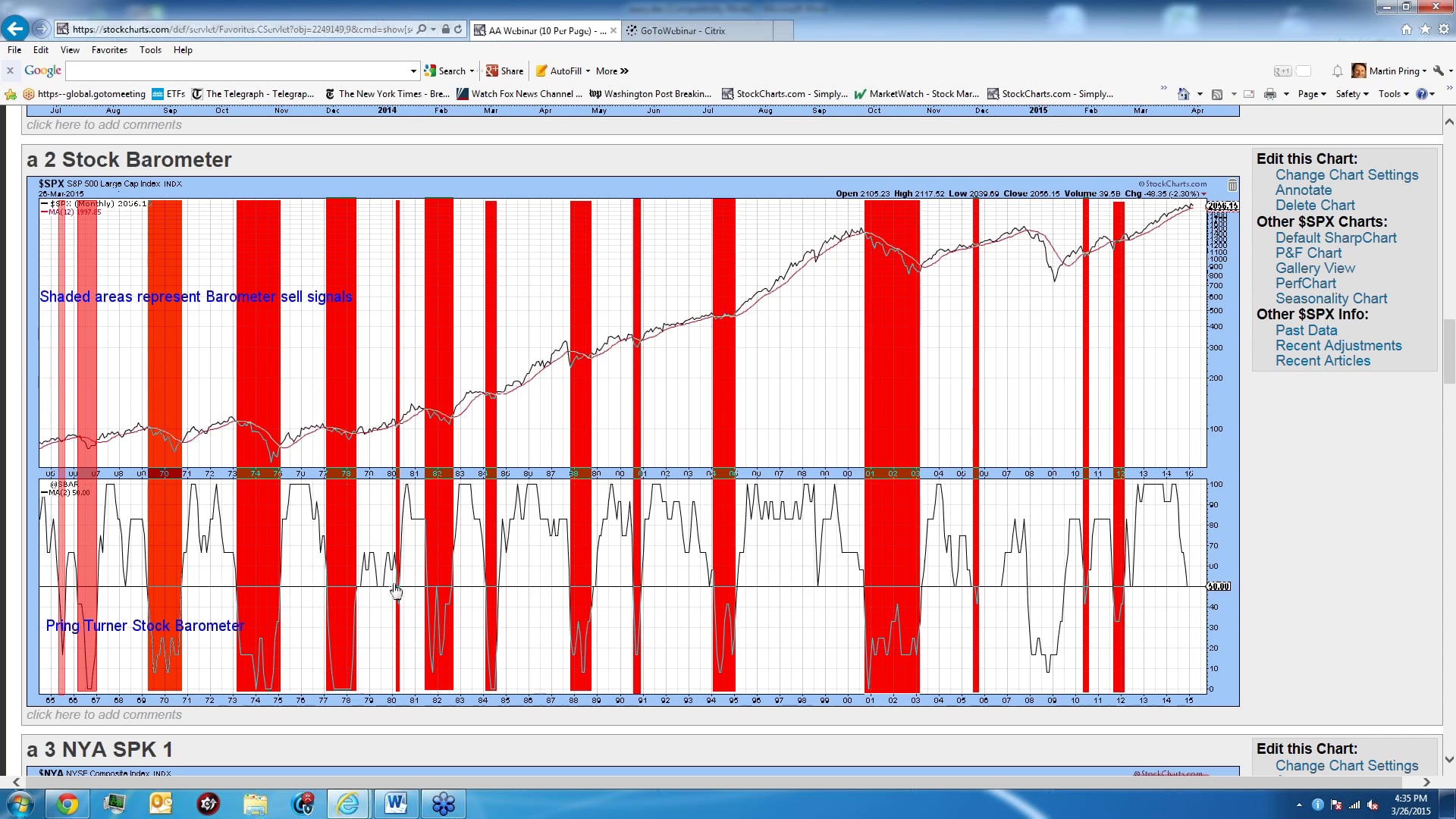Click the browser back arrow button

14,29
